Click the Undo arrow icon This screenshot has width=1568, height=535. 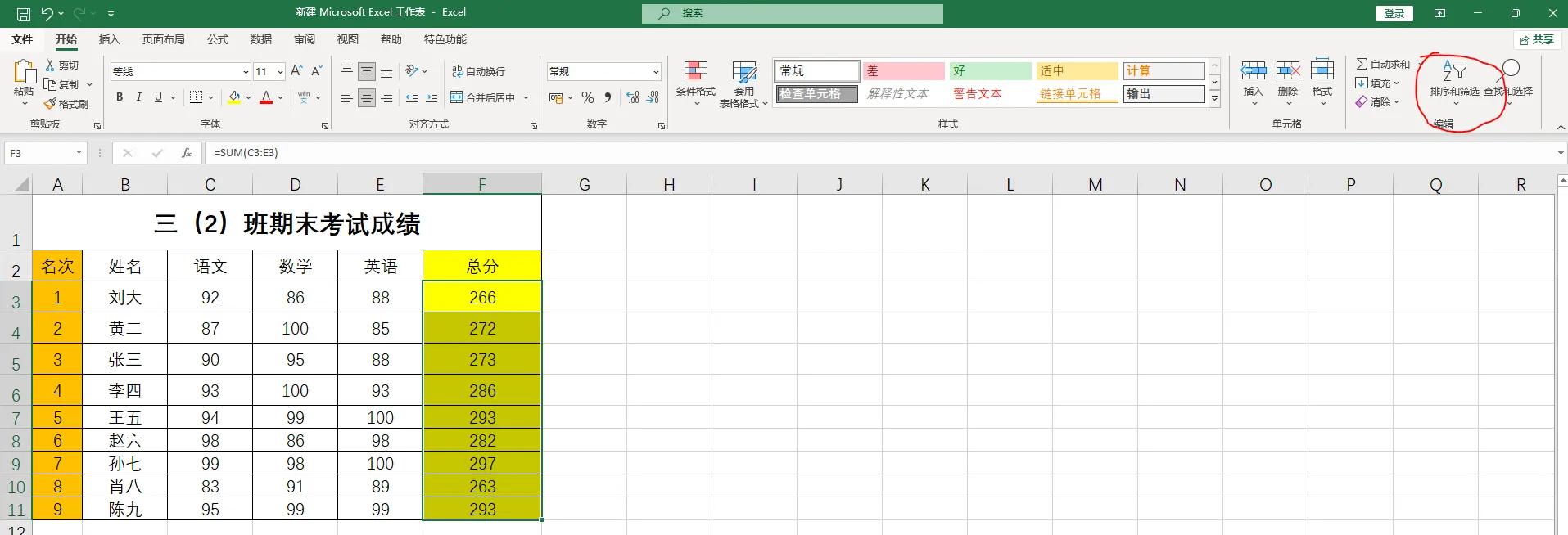click(x=47, y=14)
